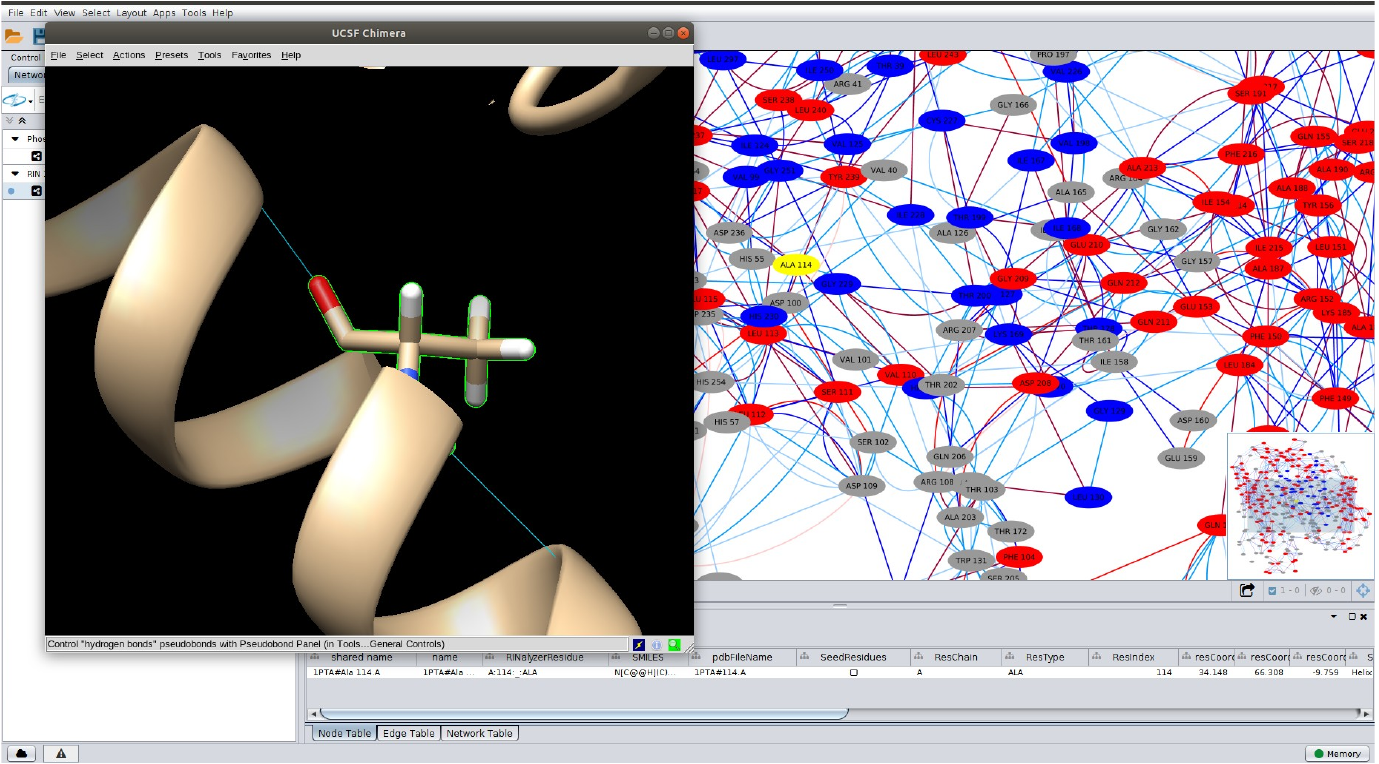Click the share icon under Phos collection
Screen dimensions: 1379x764
pyautogui.click(x=36, y=156)
